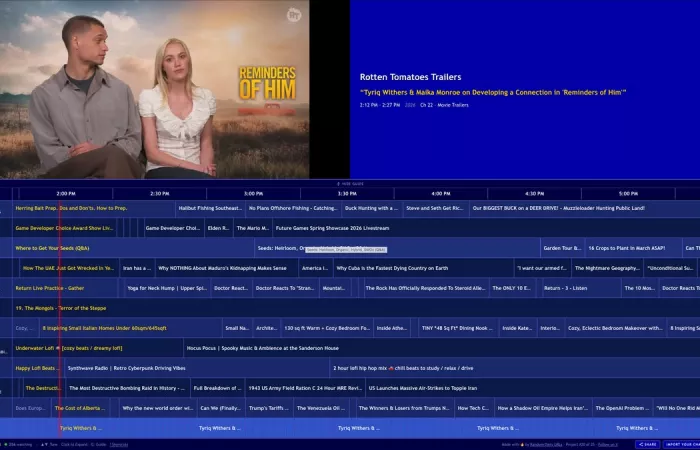Select 'Steve and Seth Get Ric...' program
The width and height of the screenshot is (700, 450).
436,208
